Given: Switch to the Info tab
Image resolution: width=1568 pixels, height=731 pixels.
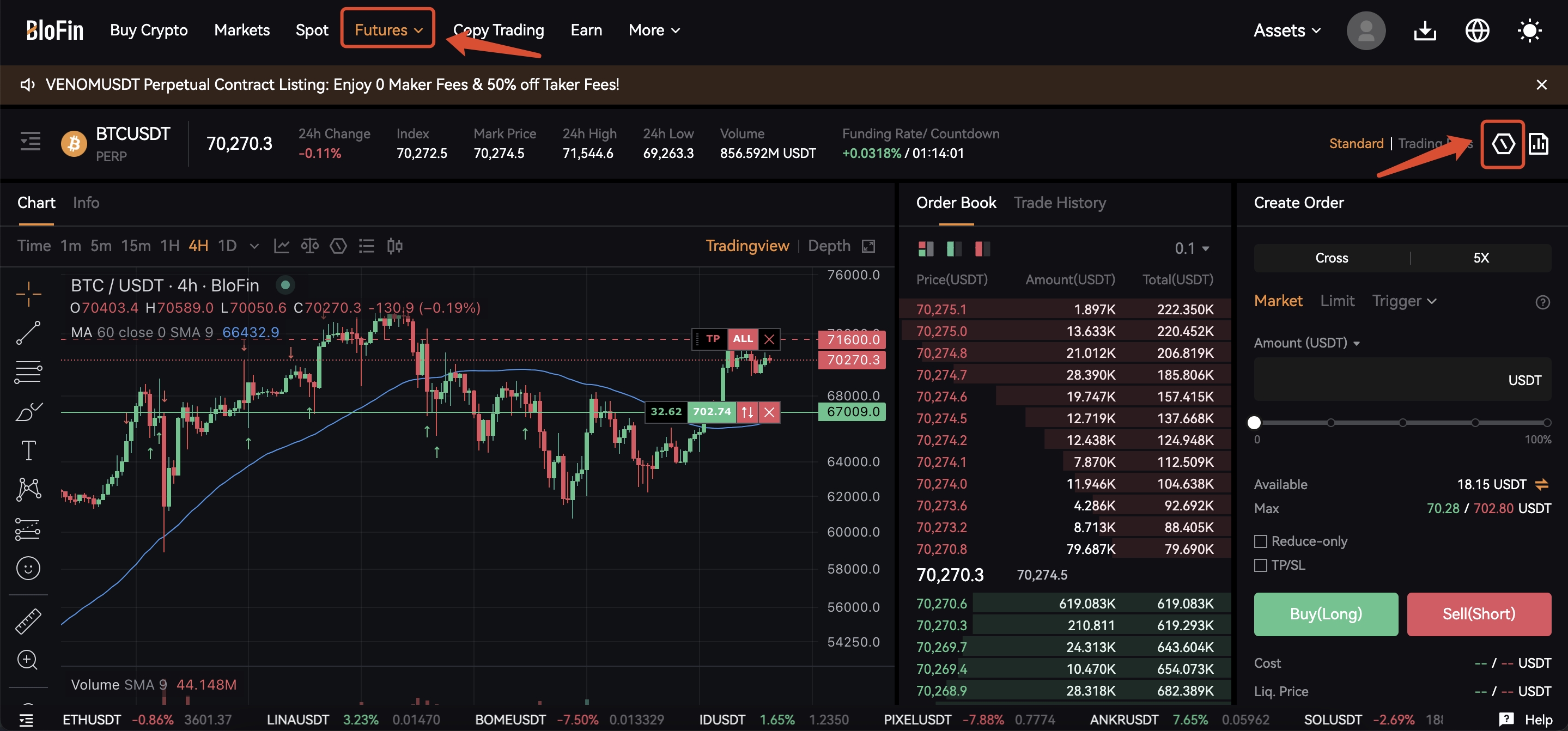Looking at the screenshot, I should (x=86, y=203).
